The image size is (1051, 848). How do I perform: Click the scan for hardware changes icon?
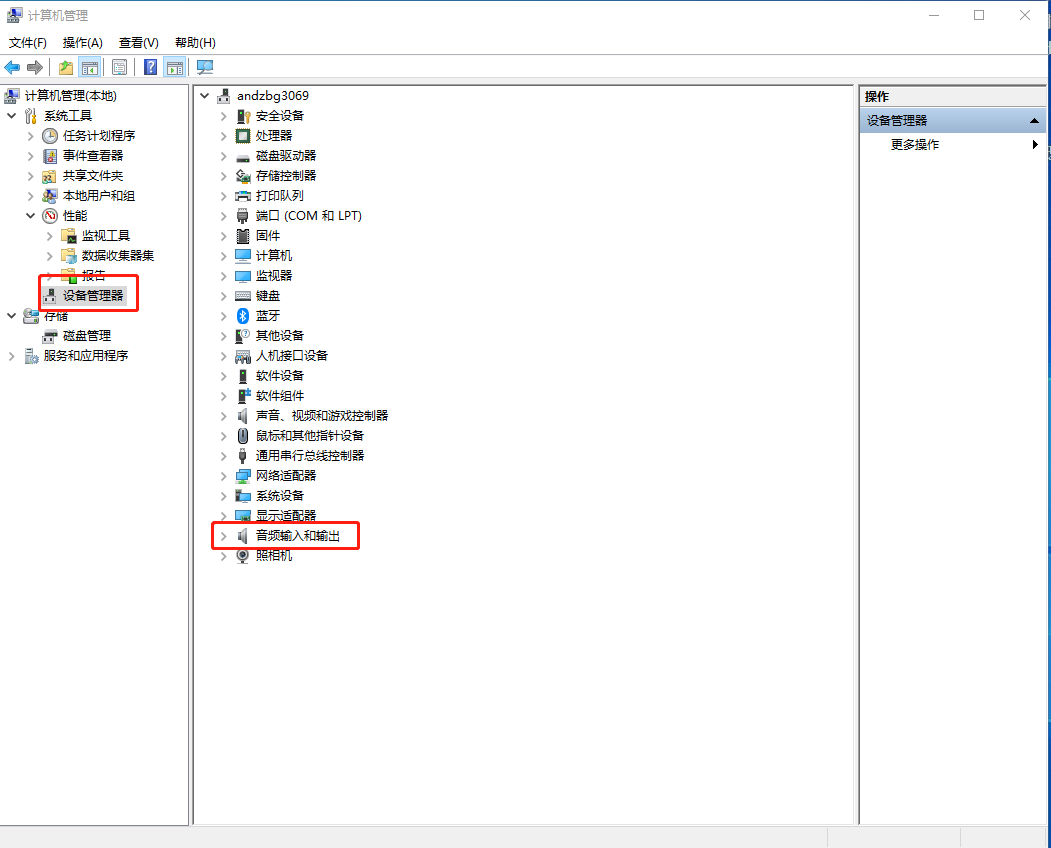(205, 67)
